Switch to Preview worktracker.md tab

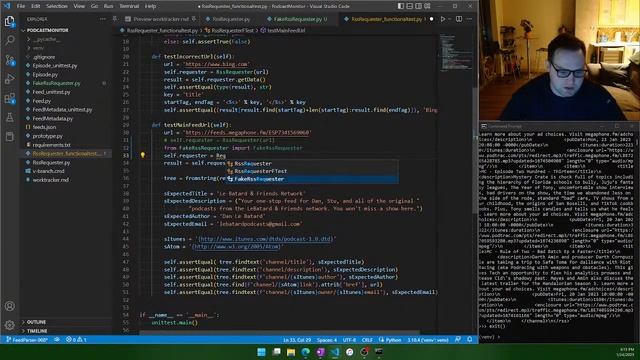click(161, 19)
